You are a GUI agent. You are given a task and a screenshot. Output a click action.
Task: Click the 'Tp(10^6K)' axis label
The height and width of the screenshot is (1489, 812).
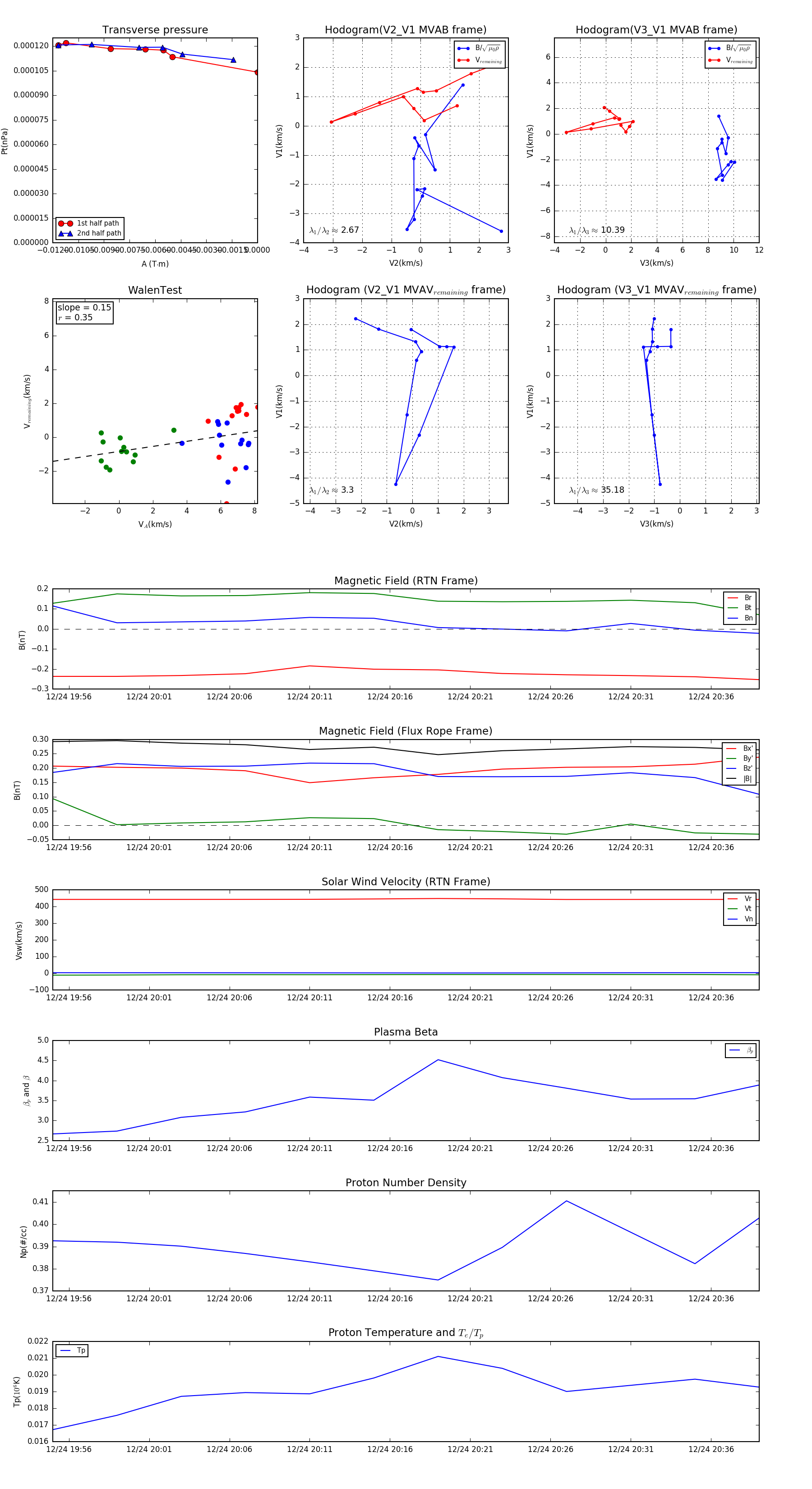(17, 1392)
